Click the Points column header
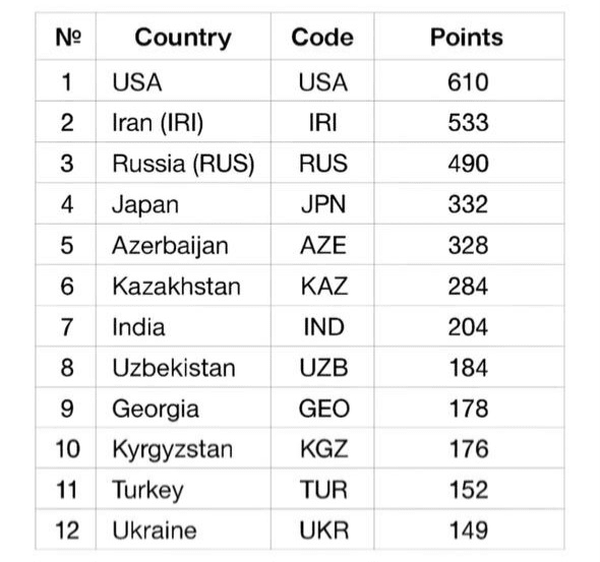The width and height of the screenshot is (600, 562). [466, 38]
